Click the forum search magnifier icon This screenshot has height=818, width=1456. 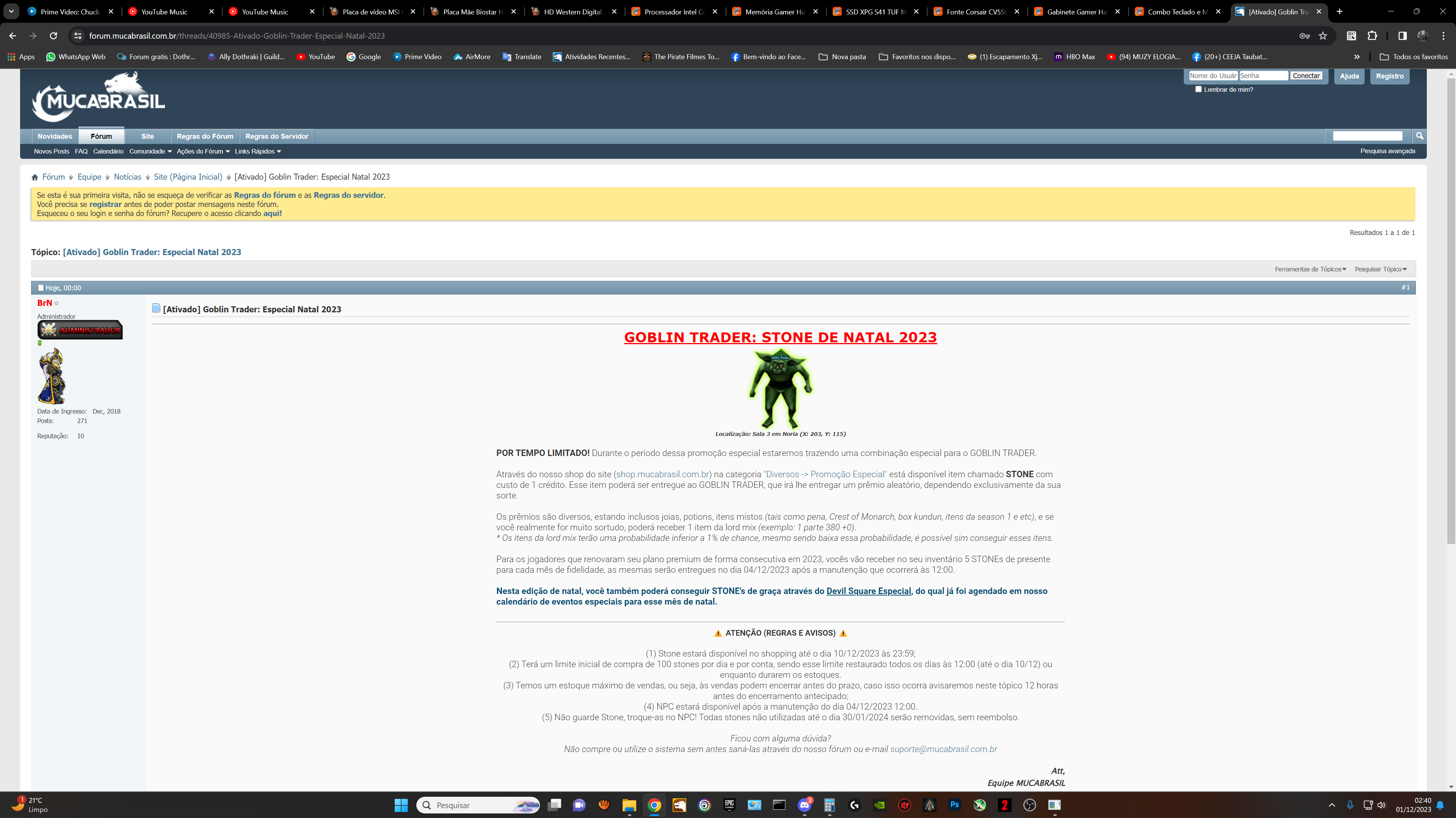click(x=1419, y=136)
